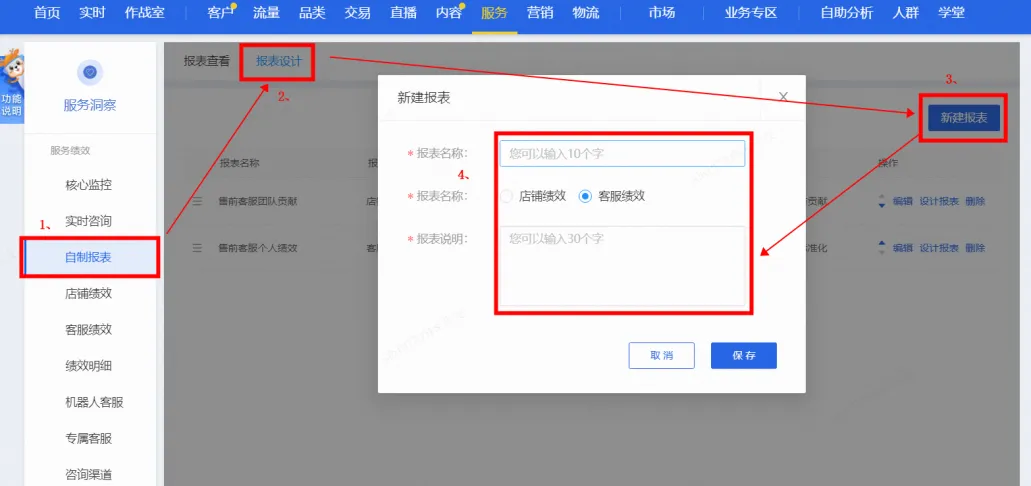Open the 营销 navigation item

540,12
